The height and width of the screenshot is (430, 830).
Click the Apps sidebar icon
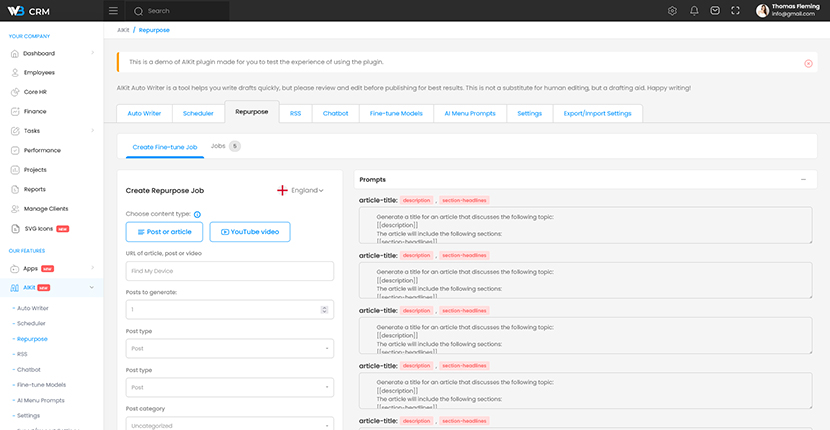tap(15, 268)
